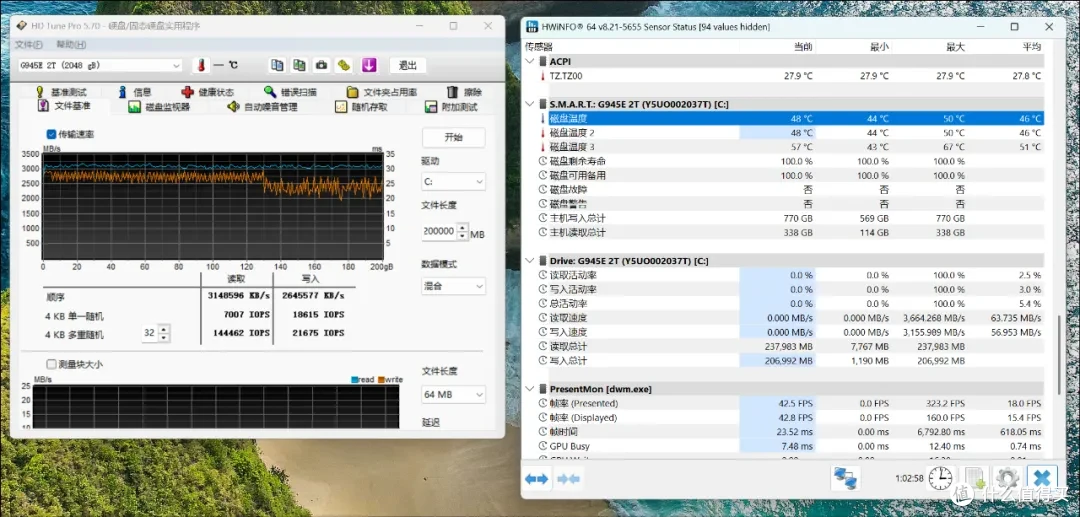Select the GPU Busy row
The height and width of the screenshot is (517, 1080).
(x=791, y=446)
